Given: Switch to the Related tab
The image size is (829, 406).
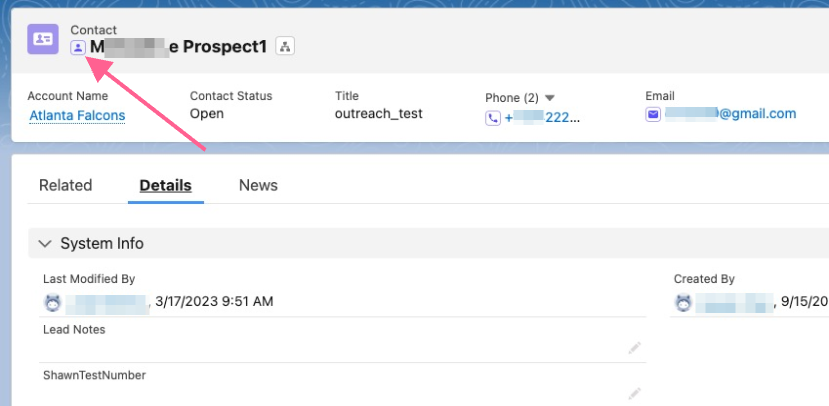Looking at the screenshot, I should coord(66,186).
